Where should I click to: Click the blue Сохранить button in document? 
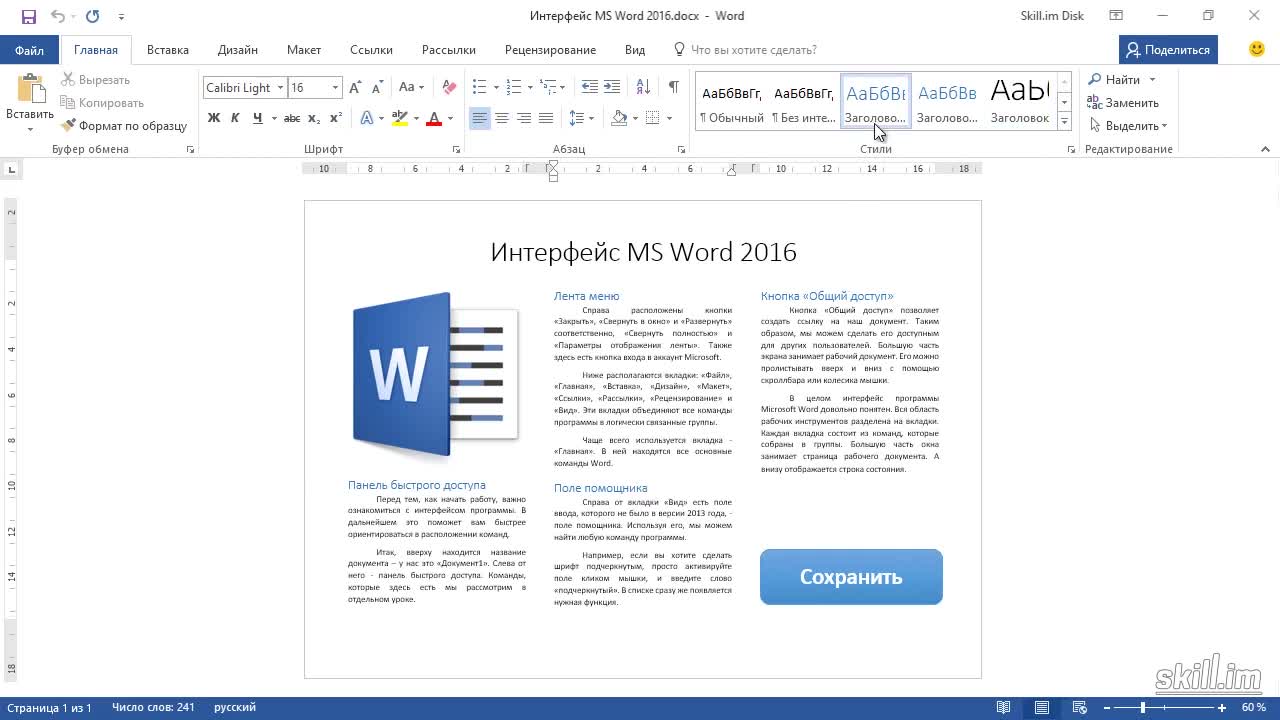click(x=851, y=577)
